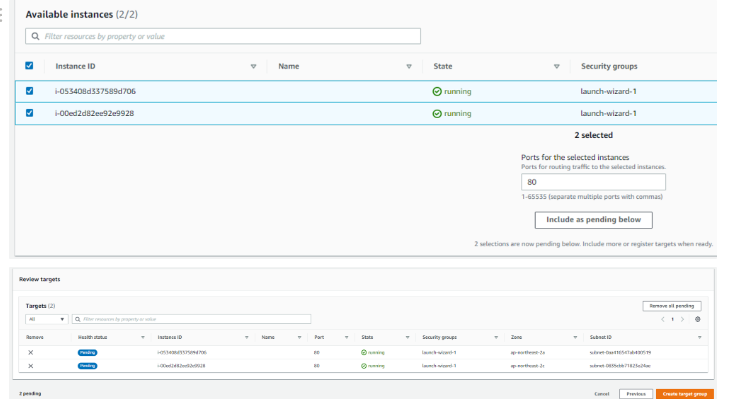740x399 pixels.
Task: Click zone ap-northeast-2a in Targets
Action: tap(528, 353)
